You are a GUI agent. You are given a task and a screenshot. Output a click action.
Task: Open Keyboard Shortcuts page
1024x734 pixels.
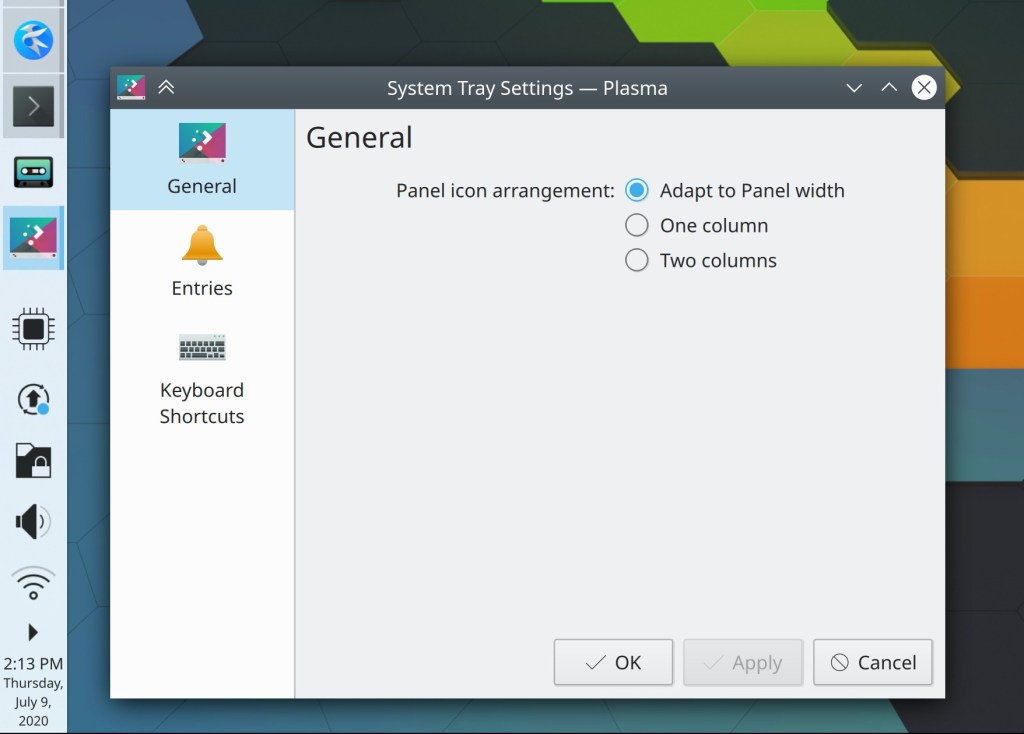202,378
